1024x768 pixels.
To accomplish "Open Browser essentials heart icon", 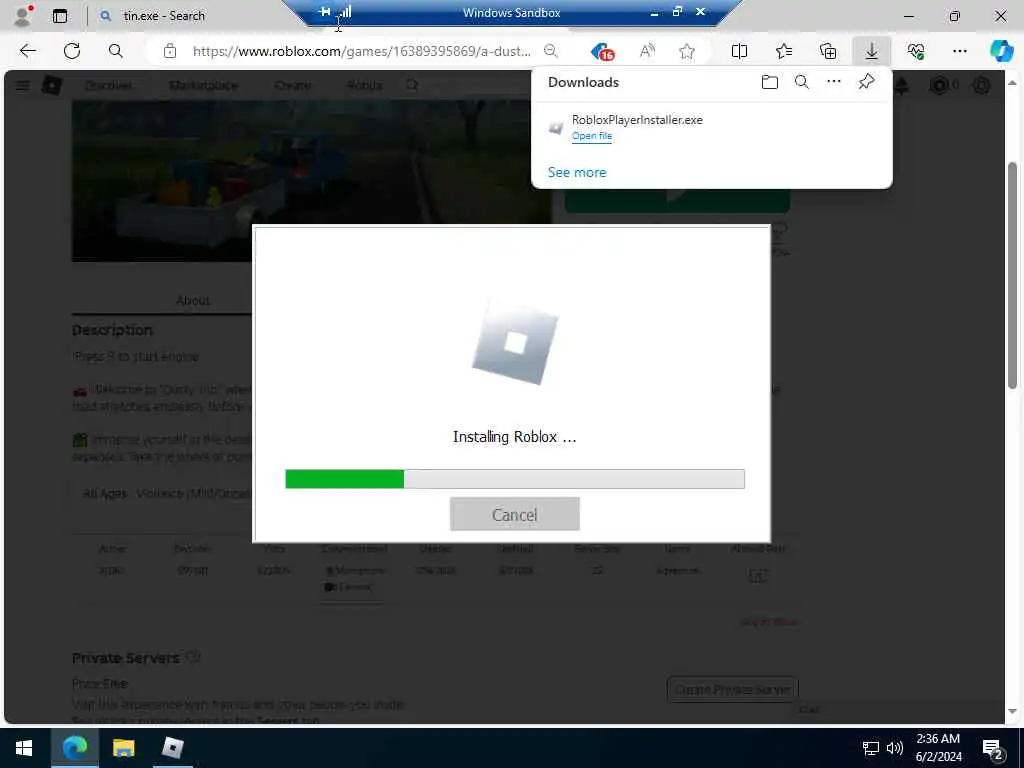I will (x=916, y=51).
